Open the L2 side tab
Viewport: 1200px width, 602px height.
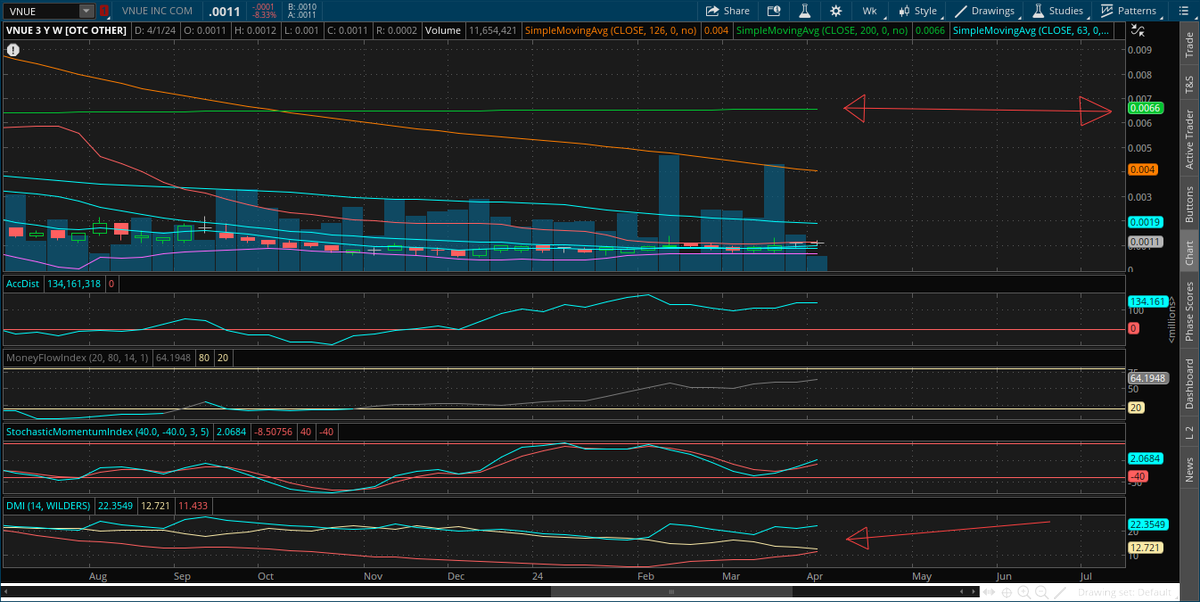pos(1189,432)
